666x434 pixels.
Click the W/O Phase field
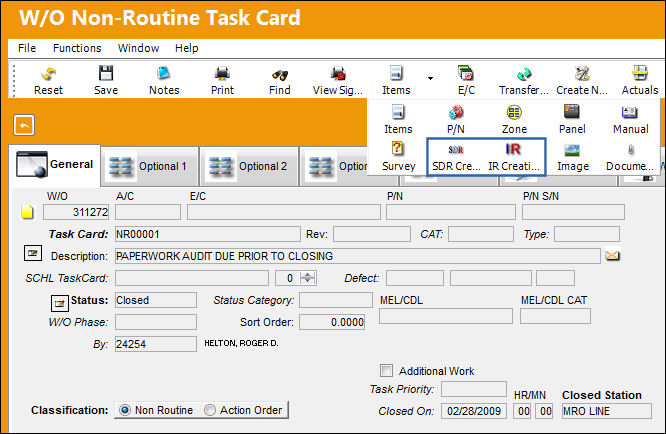click(x=155, y=322)
